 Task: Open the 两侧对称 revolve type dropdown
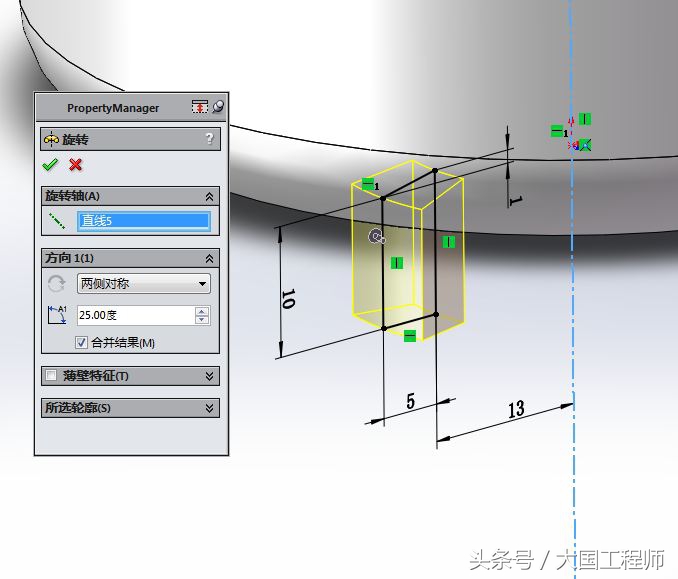tap(144, 284)
